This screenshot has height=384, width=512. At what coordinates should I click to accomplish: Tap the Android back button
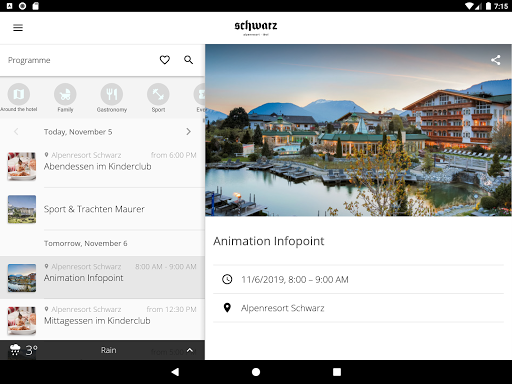(x=175, y=372)
